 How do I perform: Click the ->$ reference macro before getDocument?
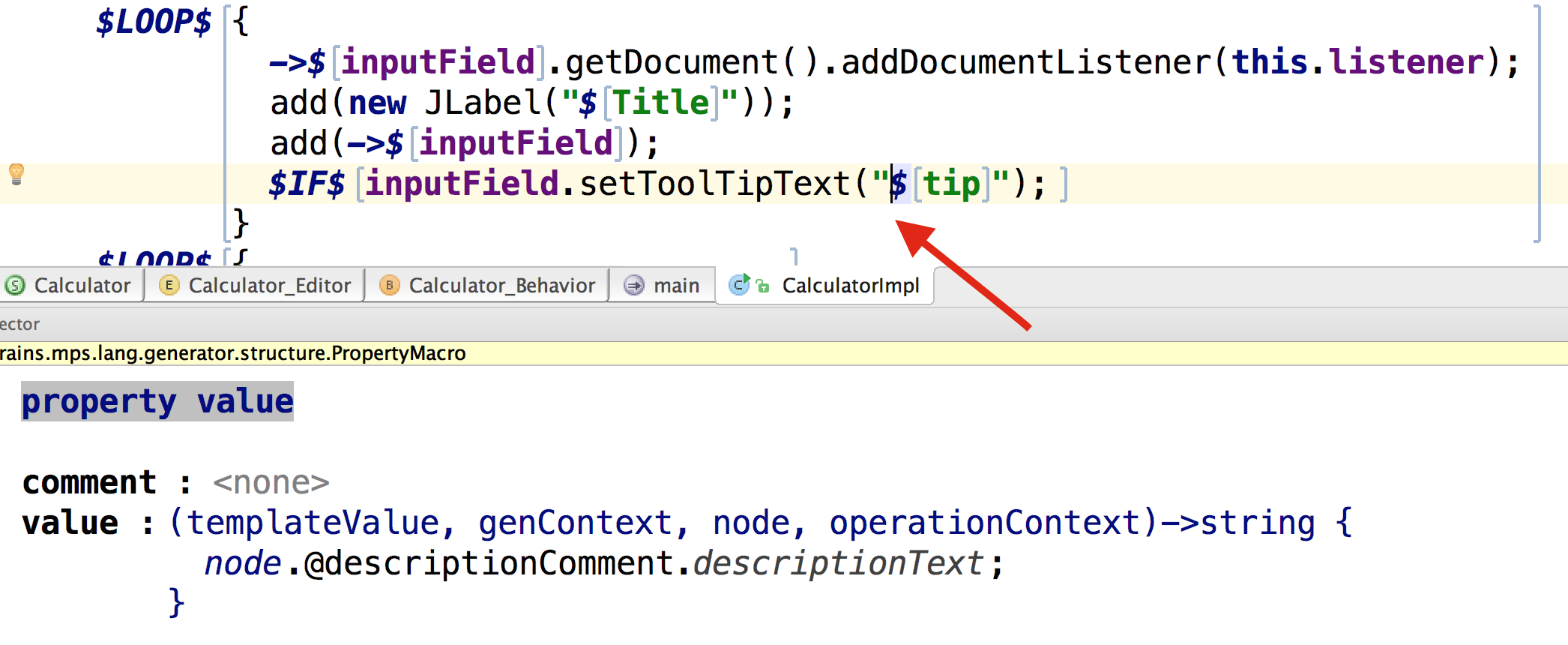coord(298,62)
